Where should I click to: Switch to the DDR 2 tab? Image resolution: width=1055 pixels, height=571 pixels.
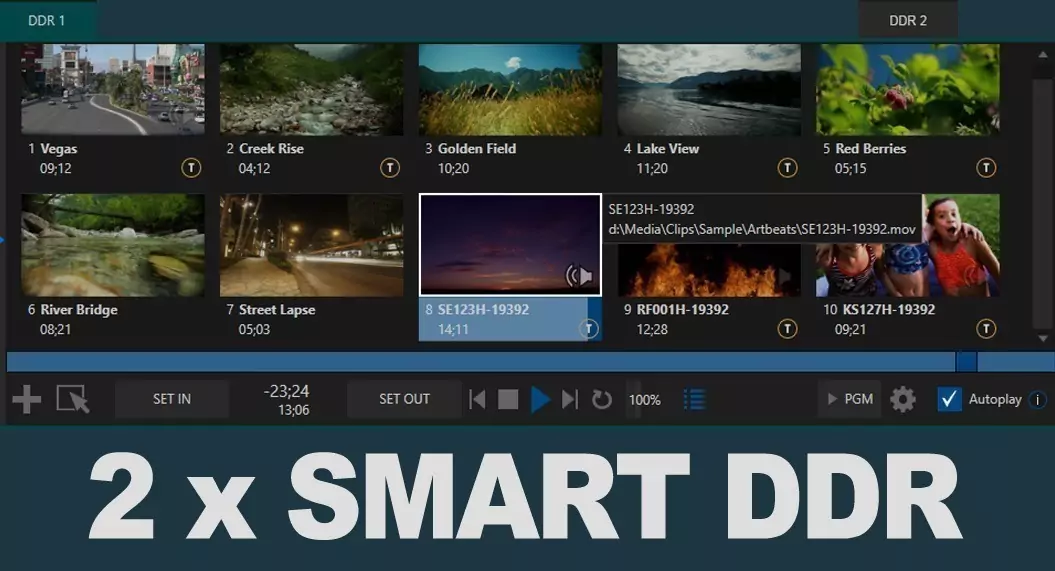(908, 21)
